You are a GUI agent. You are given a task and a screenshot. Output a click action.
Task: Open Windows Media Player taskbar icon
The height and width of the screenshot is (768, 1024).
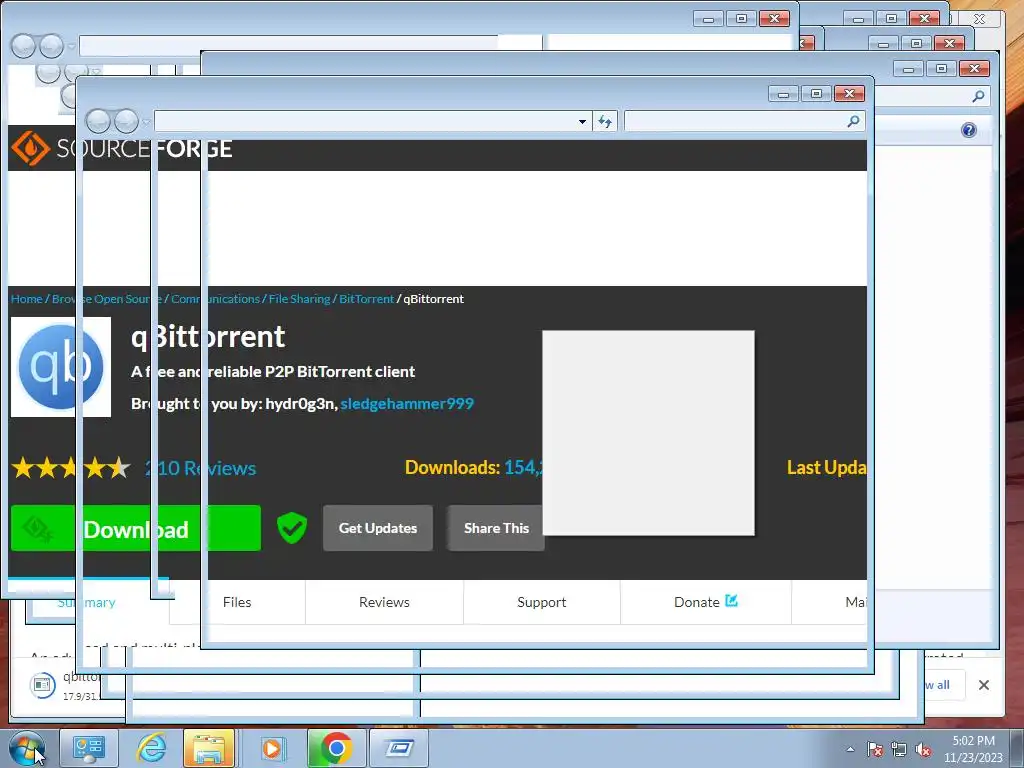[x=271, y=748]
